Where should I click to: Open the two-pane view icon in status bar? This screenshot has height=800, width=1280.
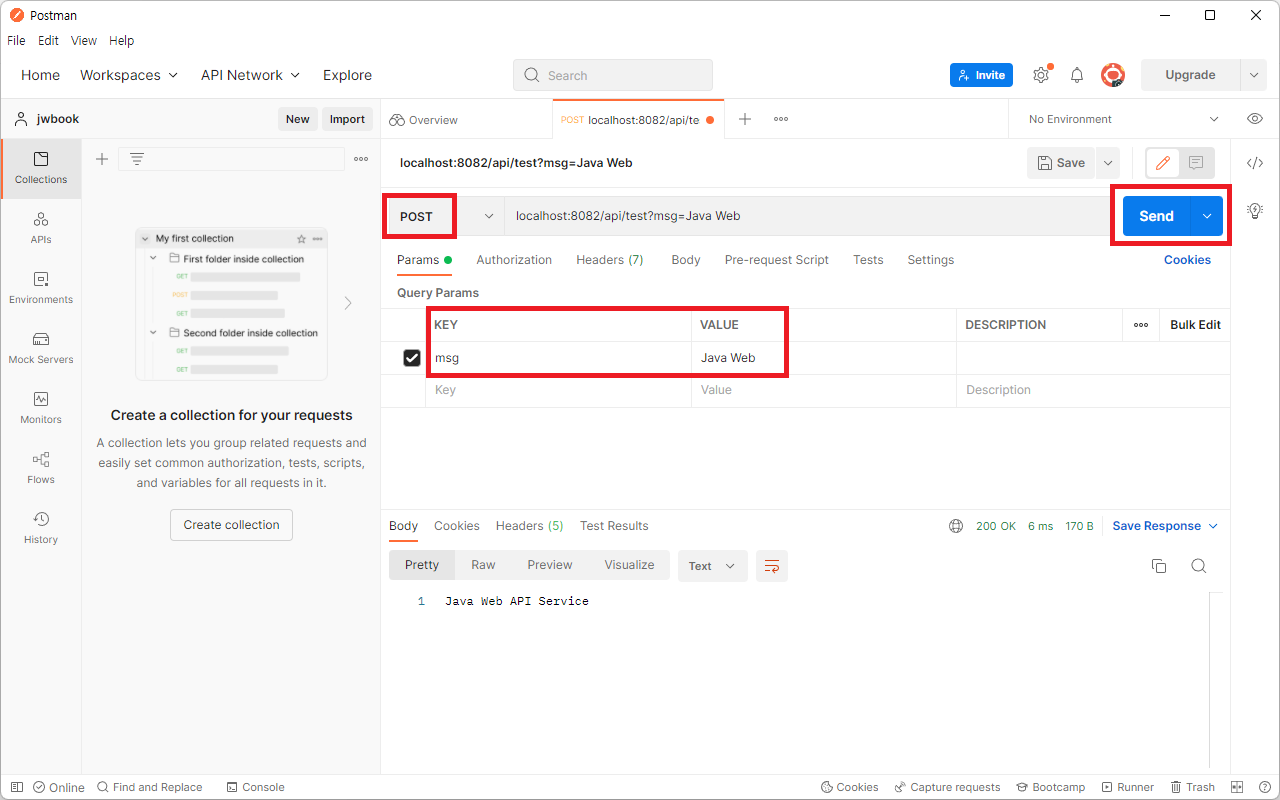(x=1237, y=787)
